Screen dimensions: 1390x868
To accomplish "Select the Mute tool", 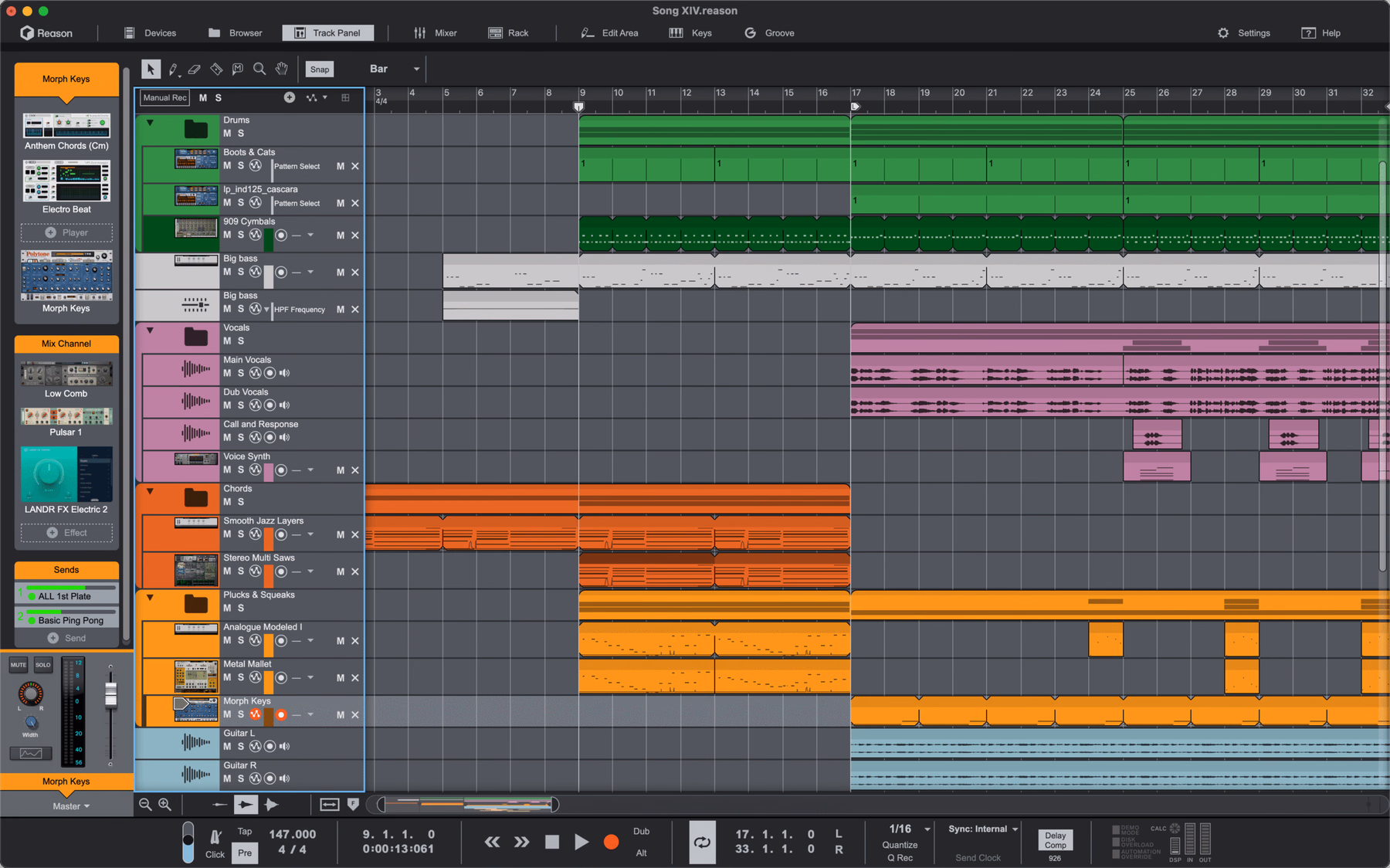I will 238,70.
